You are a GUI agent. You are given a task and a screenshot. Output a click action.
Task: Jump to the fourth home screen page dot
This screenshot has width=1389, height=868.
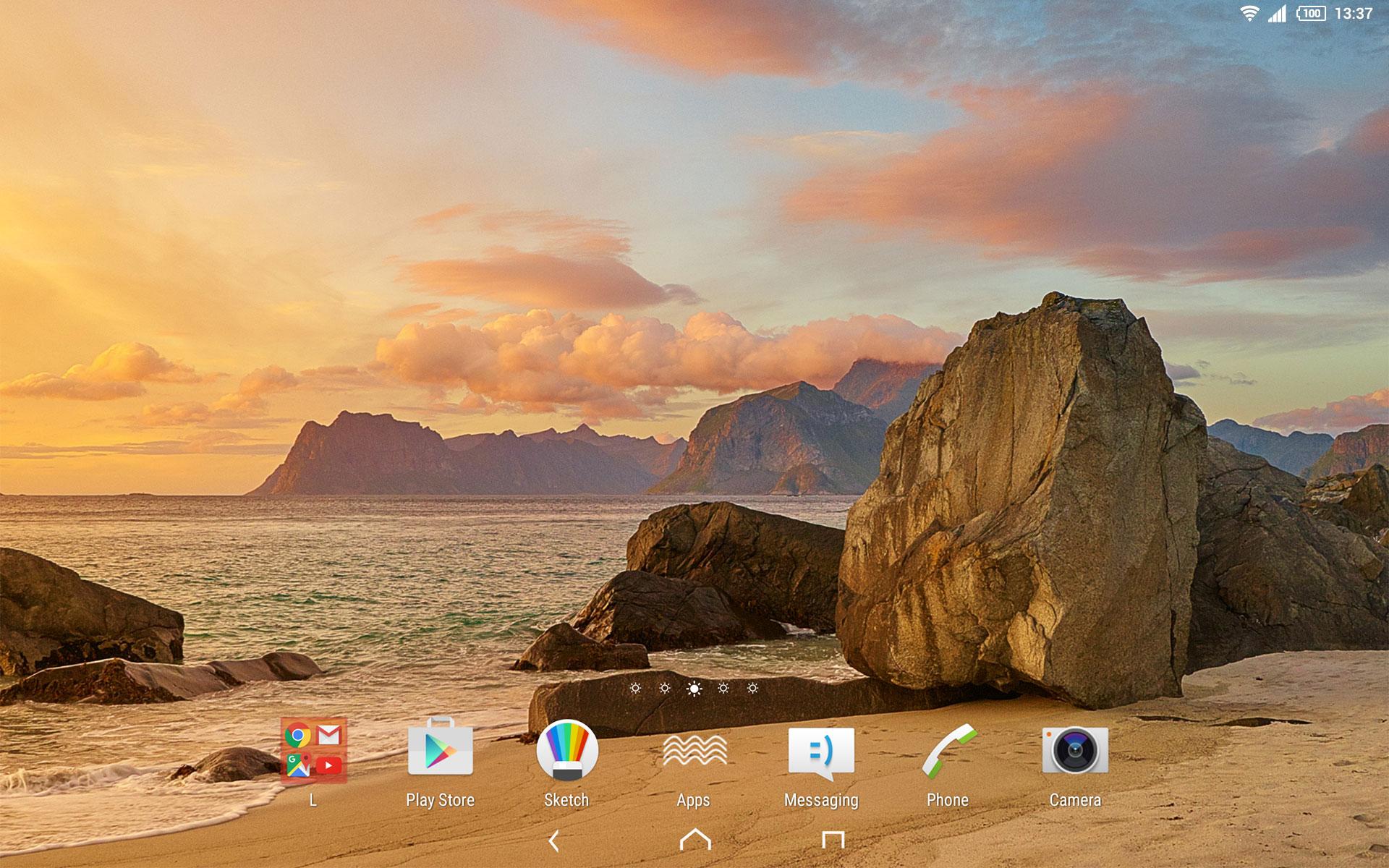point(723,688)
